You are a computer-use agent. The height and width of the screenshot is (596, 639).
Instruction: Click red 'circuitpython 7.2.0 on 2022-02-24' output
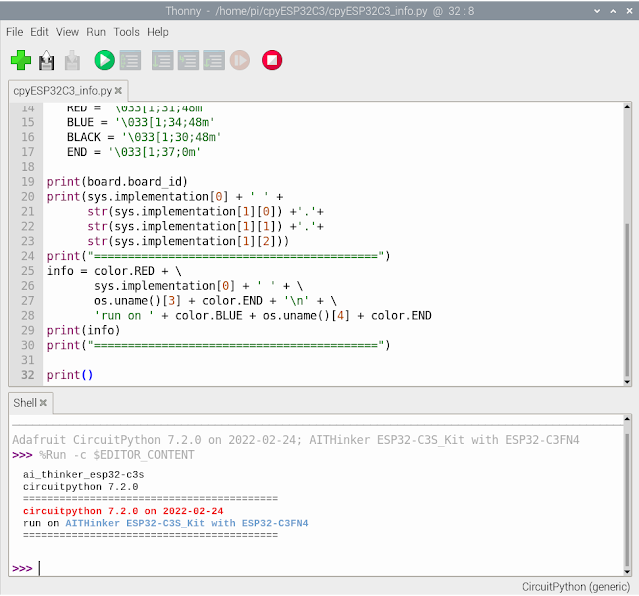pyautogui.click(x=123, y=511)
